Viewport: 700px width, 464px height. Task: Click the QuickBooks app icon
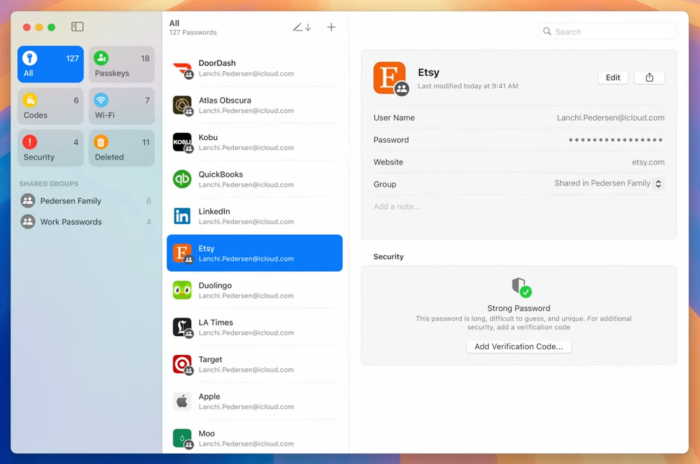point(182,180)
